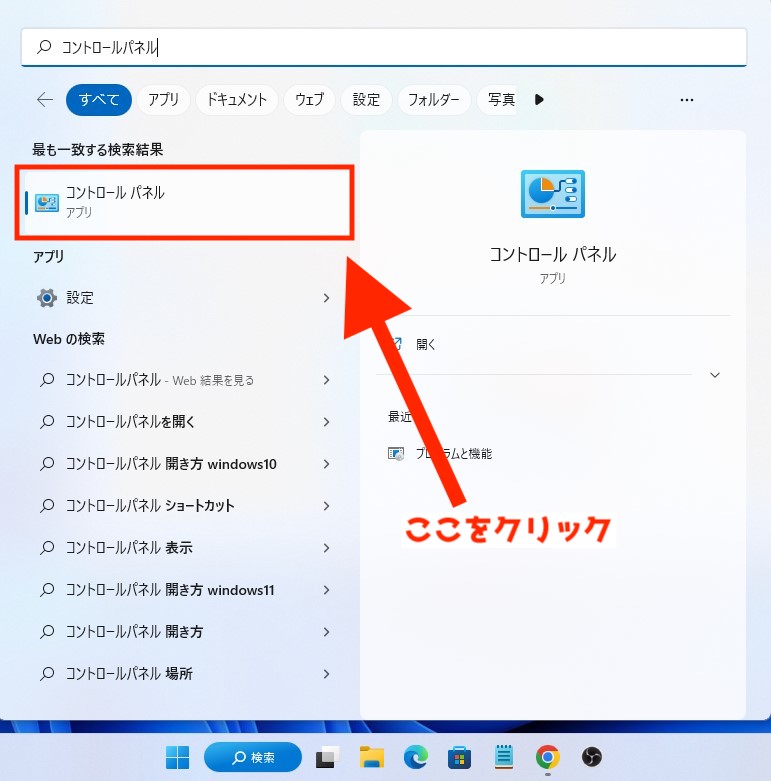The height and width of the screenshot is (781, 771).
Task: Open Microsoft Store from the taskbar
Action: pos(459,757)
